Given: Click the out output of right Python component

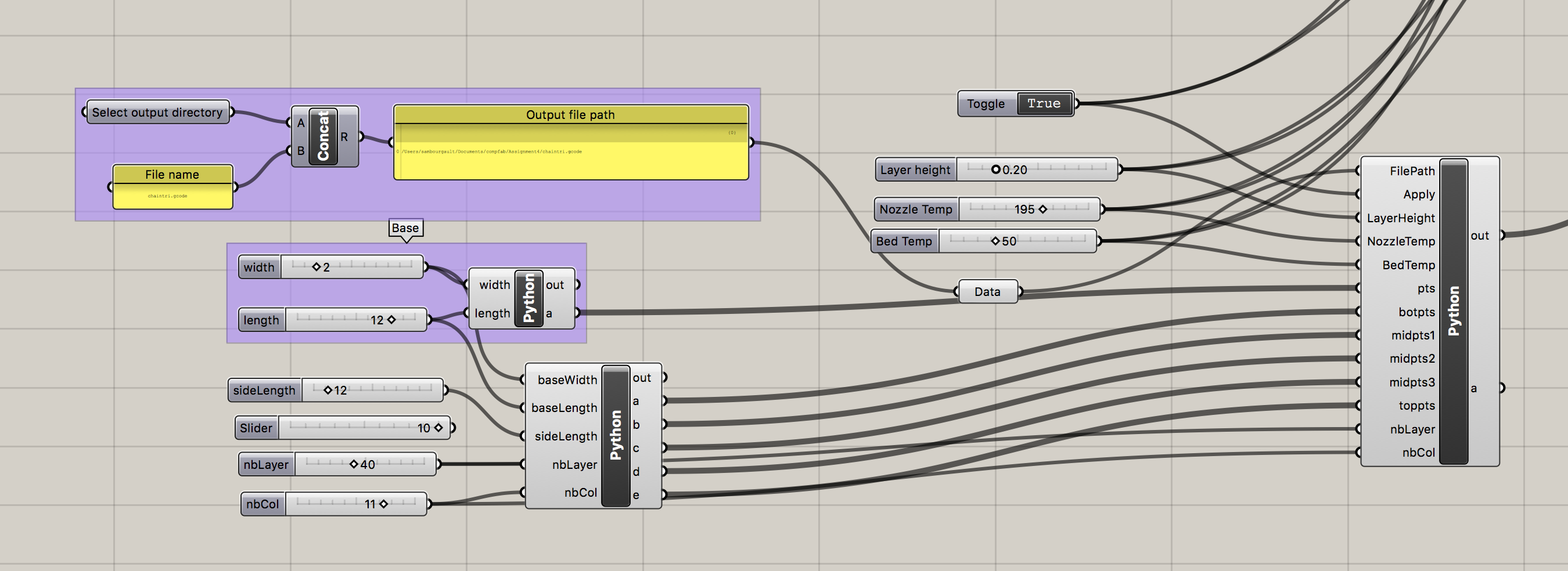Looking at the screenshot, I should pos(1480,236).
